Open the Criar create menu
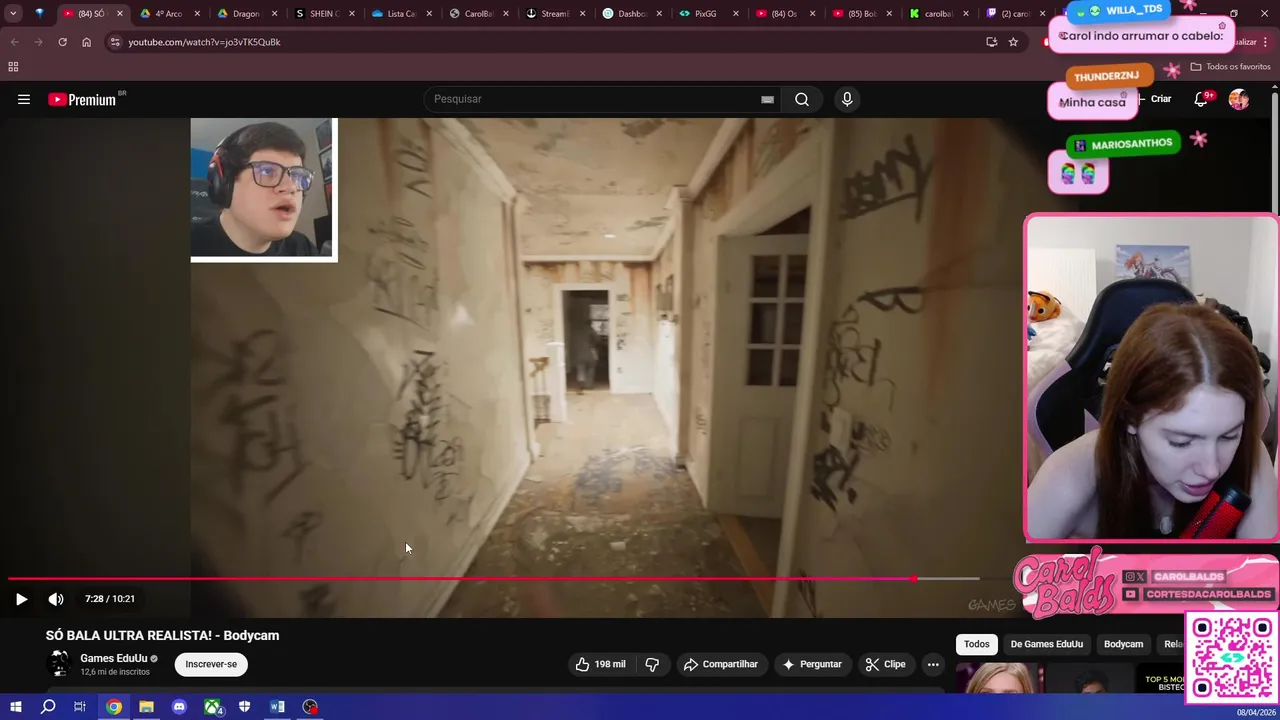This screenshot has height=720, width=1280. pyautogui.click(x=1157, y=99)
